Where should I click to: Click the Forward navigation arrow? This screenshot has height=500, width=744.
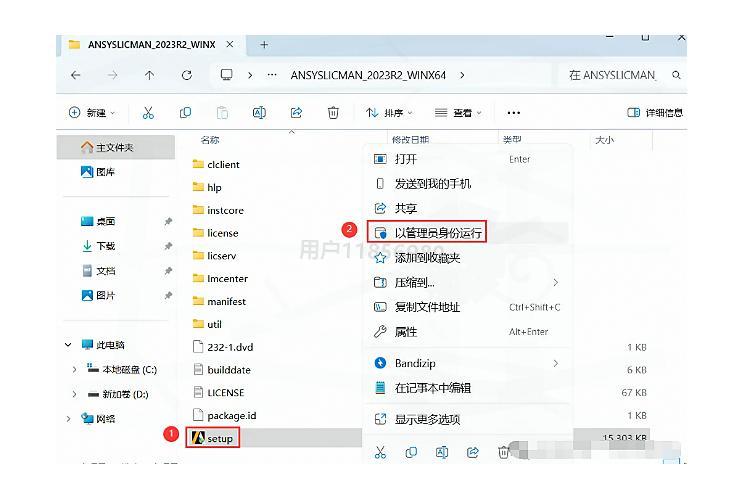(x=112, y=75)
